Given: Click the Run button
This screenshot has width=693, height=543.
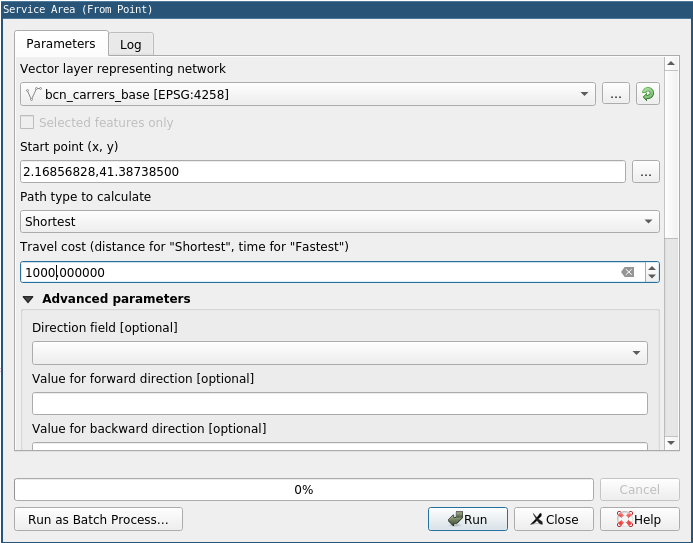Looking at the screenshot, I should click(x=468, y=519).
